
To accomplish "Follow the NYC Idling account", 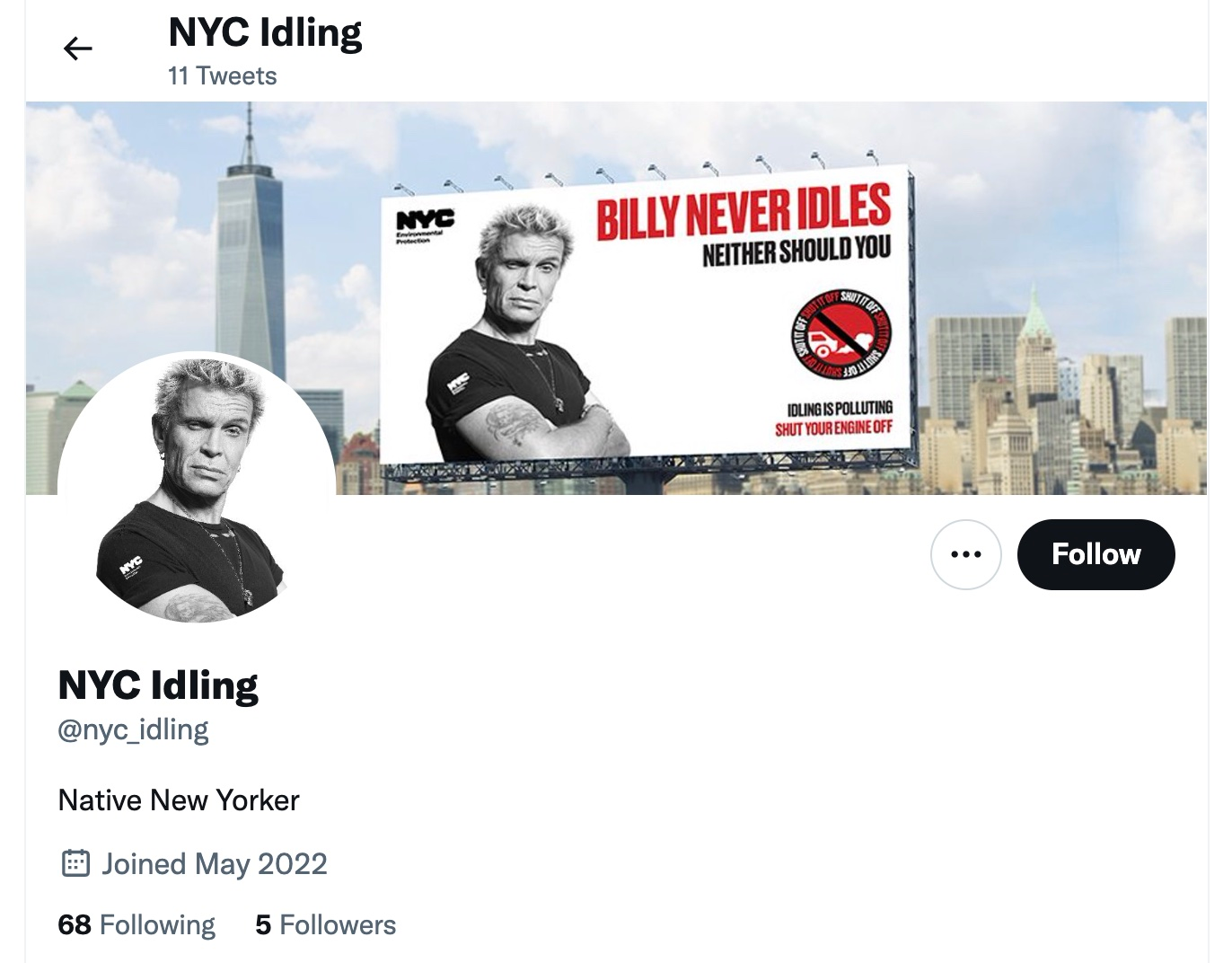I will tap(1096, 554).
